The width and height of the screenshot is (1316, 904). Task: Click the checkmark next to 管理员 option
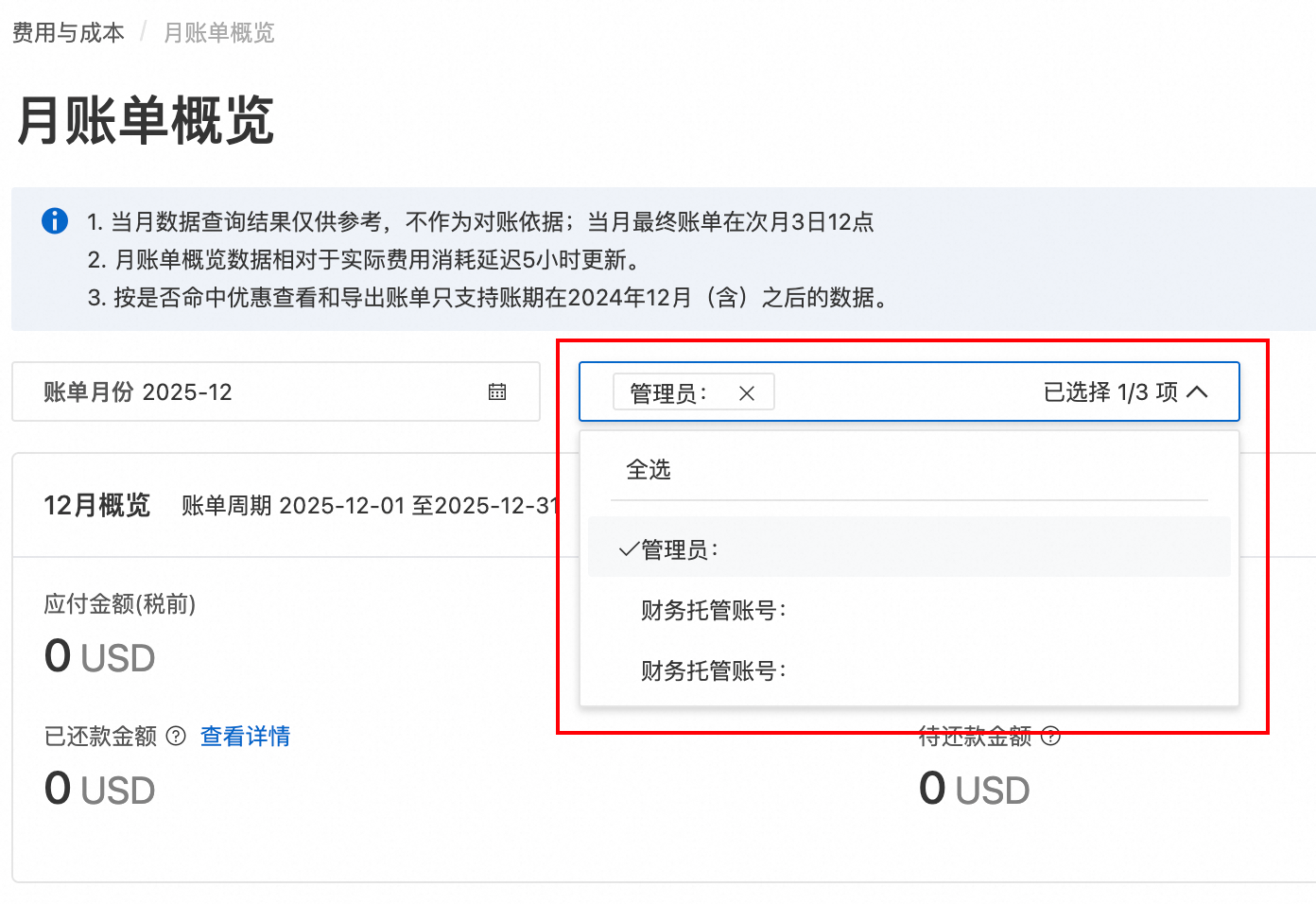(x=629, y=549)
